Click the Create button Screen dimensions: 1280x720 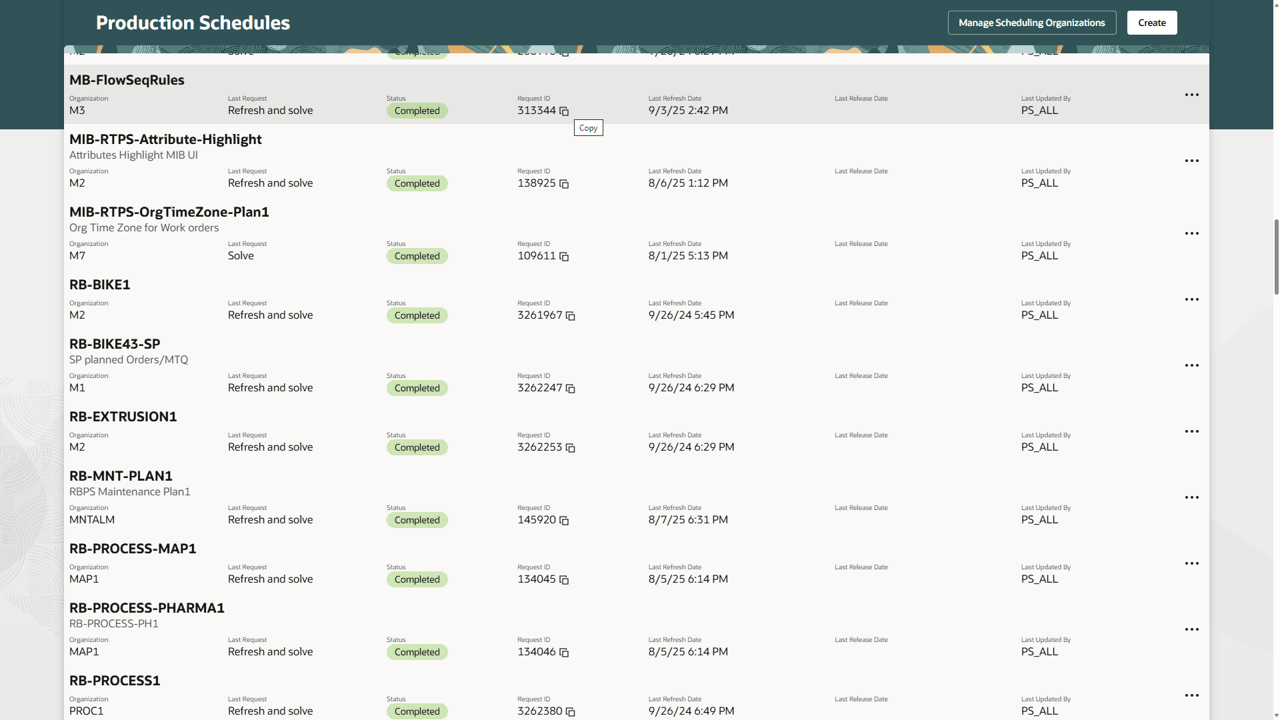pos(1151,22)
